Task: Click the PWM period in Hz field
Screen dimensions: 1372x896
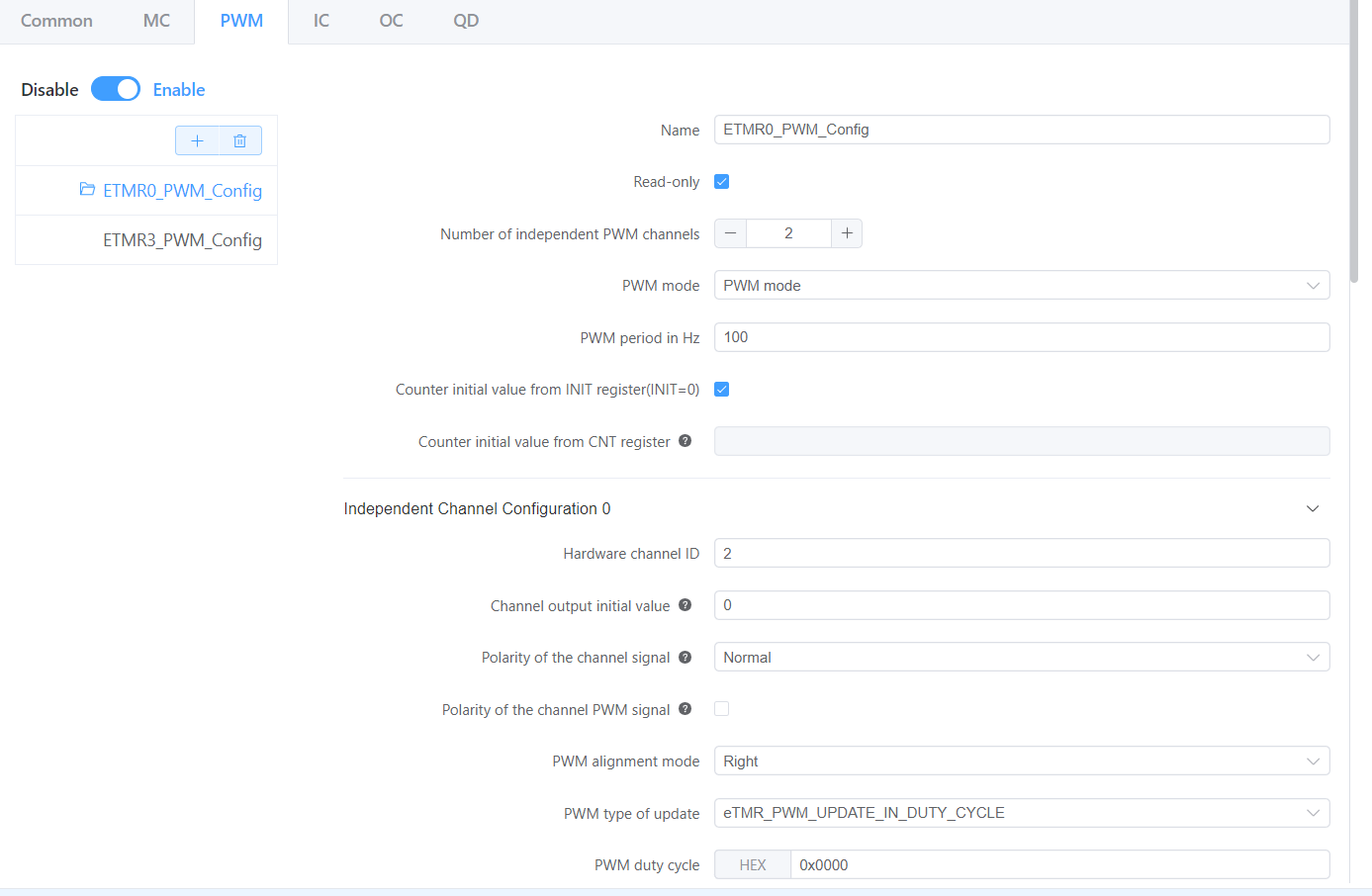Action: [x=1021, y=337]
